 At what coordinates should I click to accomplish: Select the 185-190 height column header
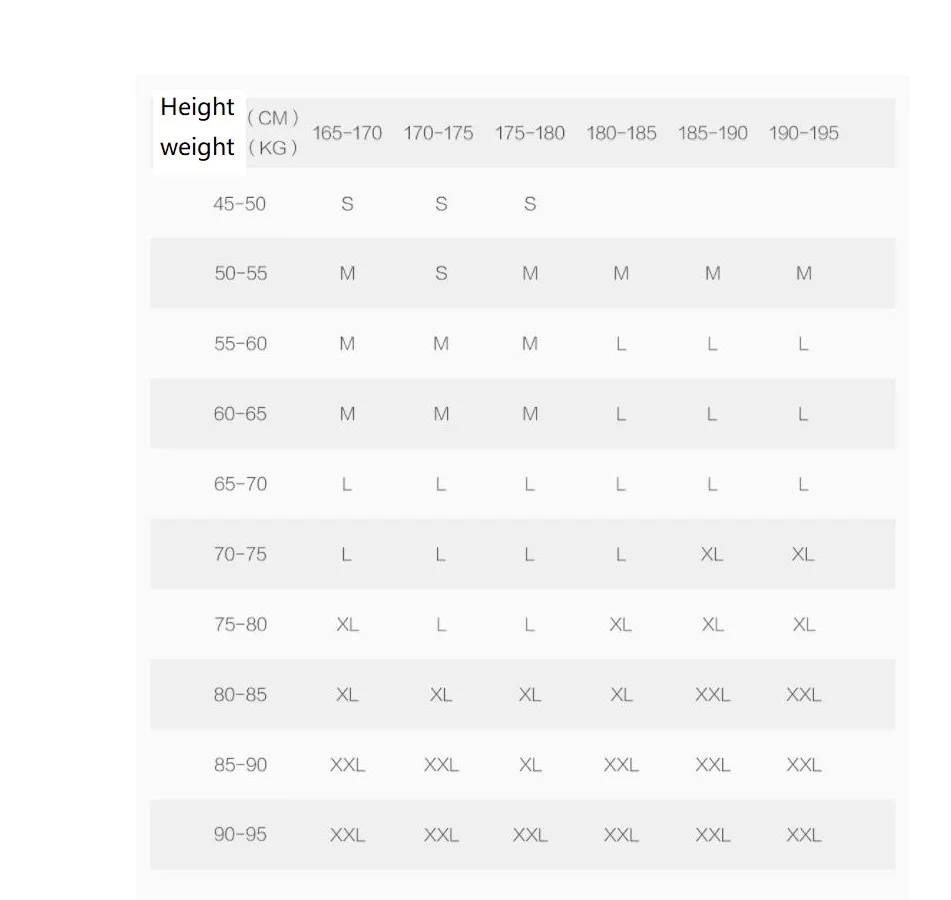tap(712, 133)
